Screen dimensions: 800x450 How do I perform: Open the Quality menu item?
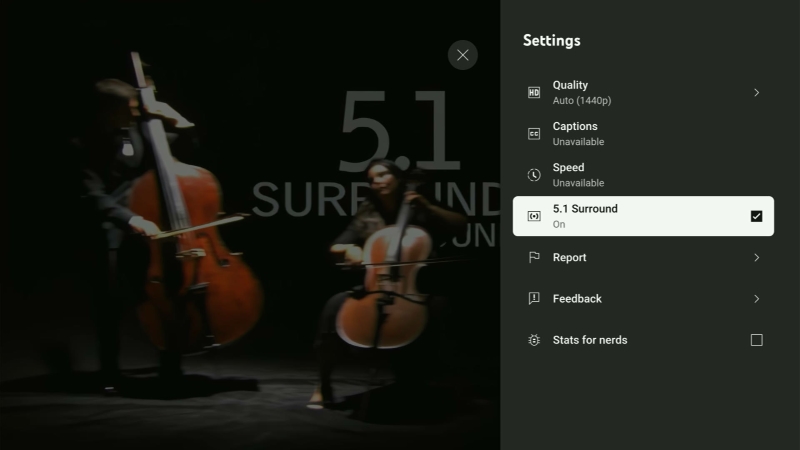(643, 92)
